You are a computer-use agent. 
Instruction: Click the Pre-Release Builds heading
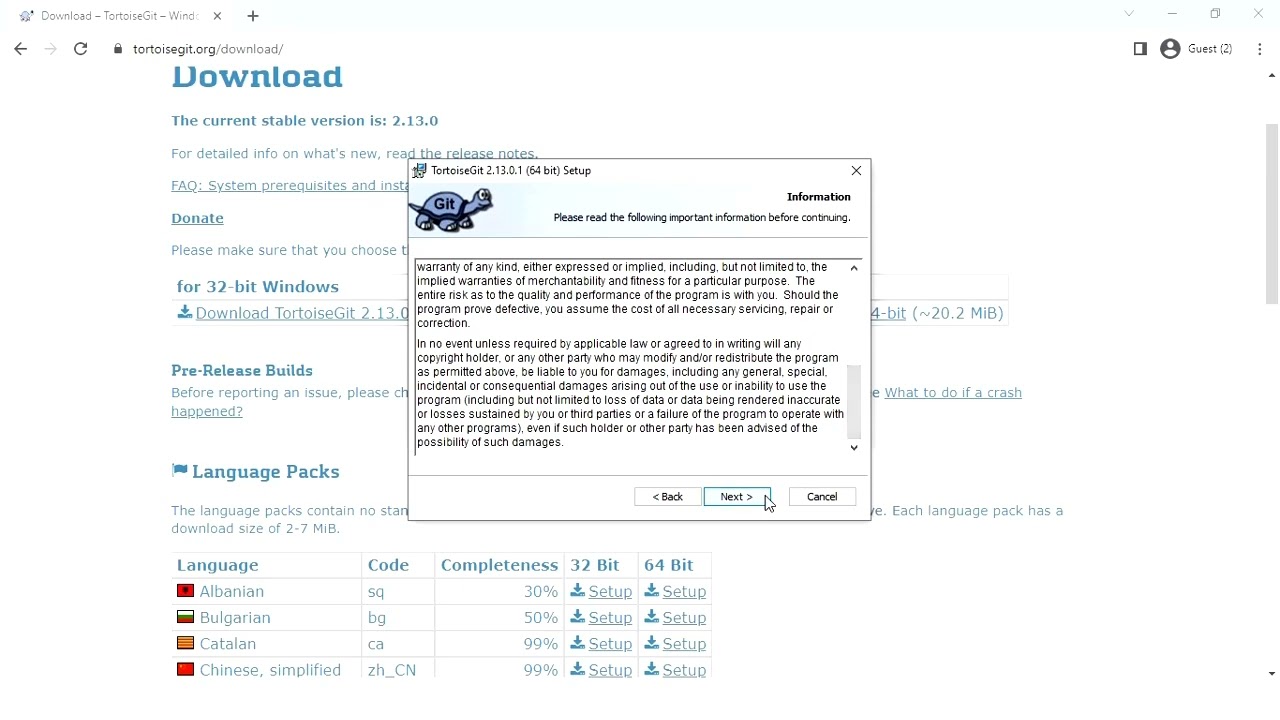(x=242, y=371)
